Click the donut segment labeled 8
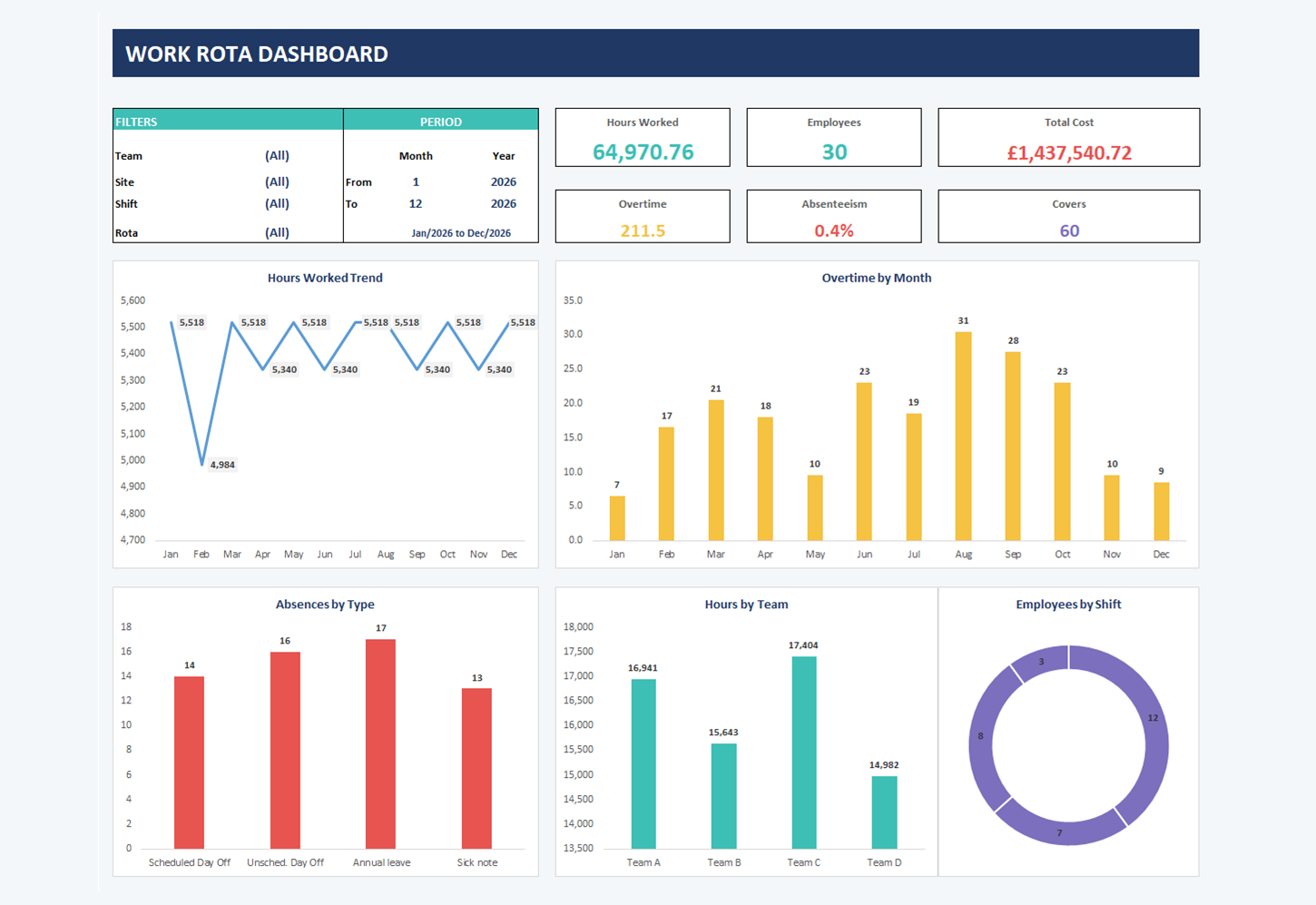Screen dimensions: 1316x905 click(x=981, y=736)
